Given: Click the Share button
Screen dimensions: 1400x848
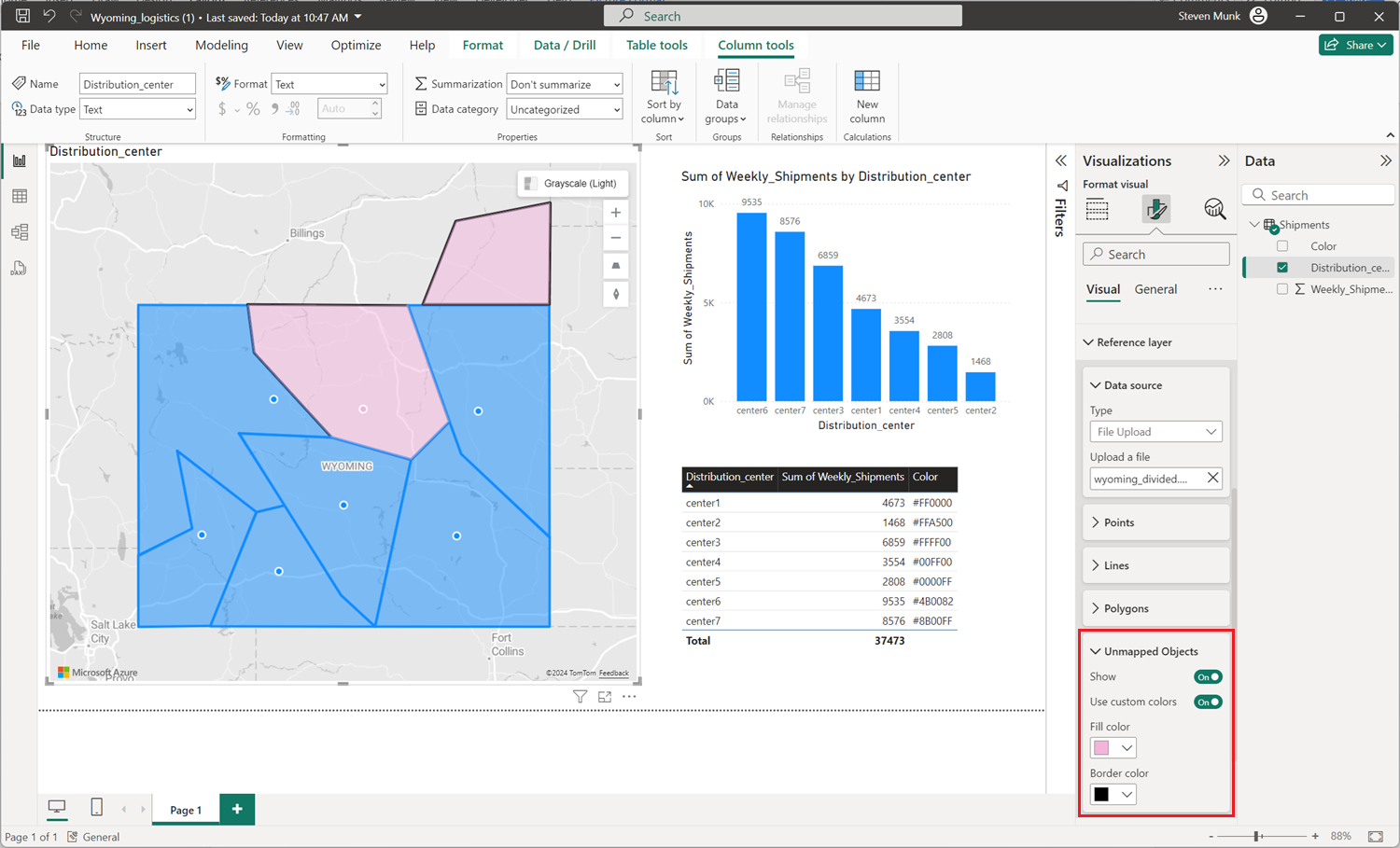Looking at the screenshot, I should 1355,45.
